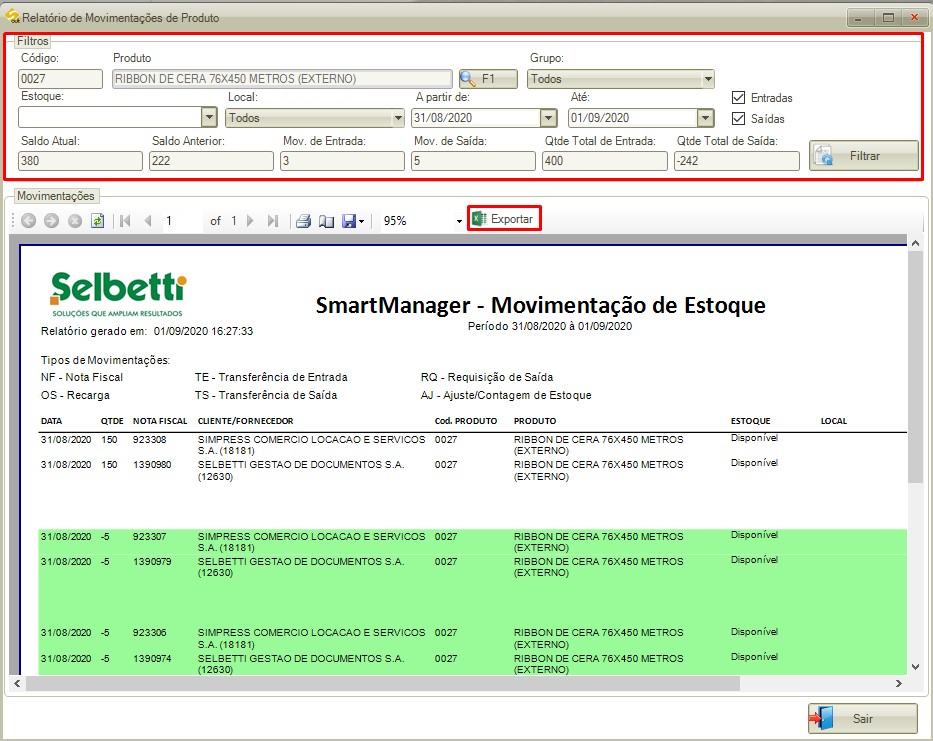Viewport: 933px width, 741px height.
Task: Go back in report viewer toolbar
Action: pyautogui.click(x=29, y=221)
